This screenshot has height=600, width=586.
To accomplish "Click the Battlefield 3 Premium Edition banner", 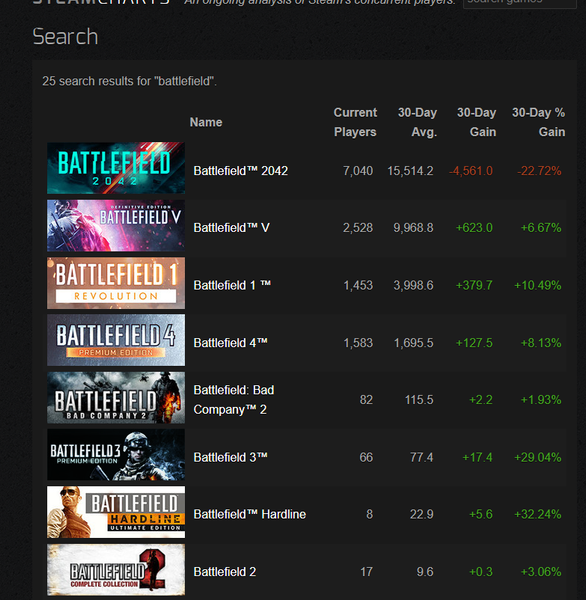I will (116, 455).
